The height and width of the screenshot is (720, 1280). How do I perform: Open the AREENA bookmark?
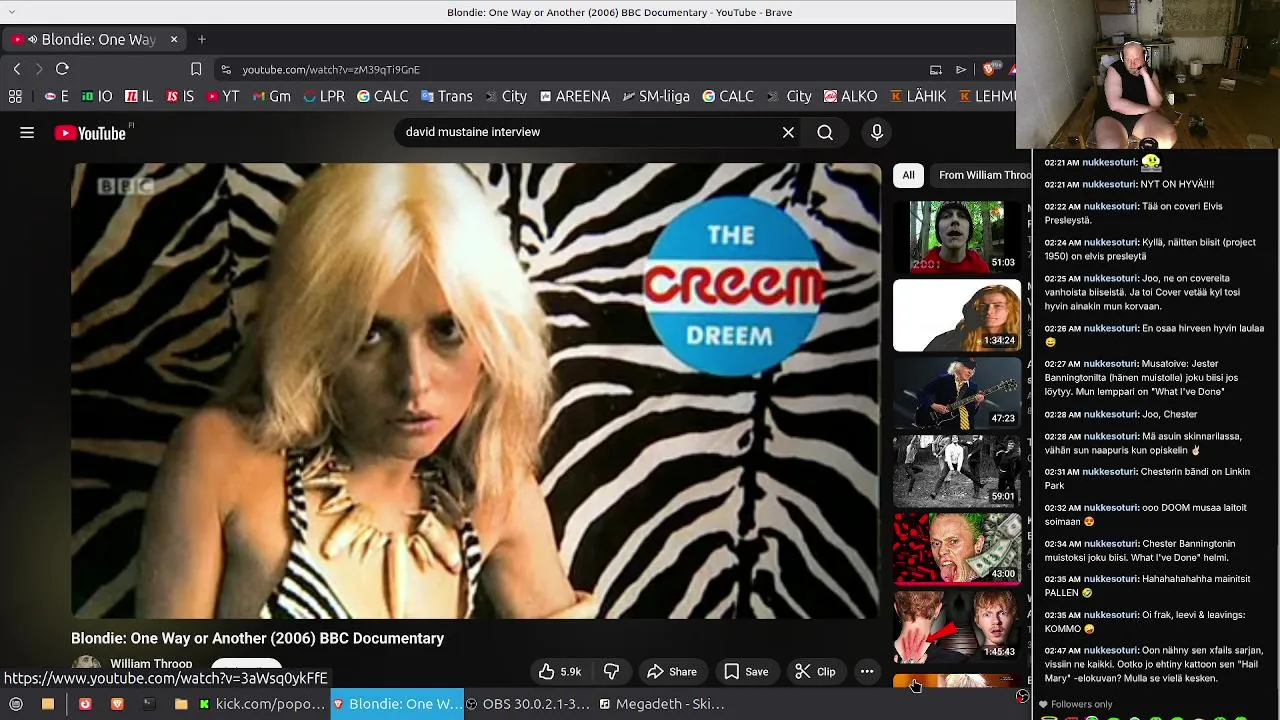(x=575, y=96)
